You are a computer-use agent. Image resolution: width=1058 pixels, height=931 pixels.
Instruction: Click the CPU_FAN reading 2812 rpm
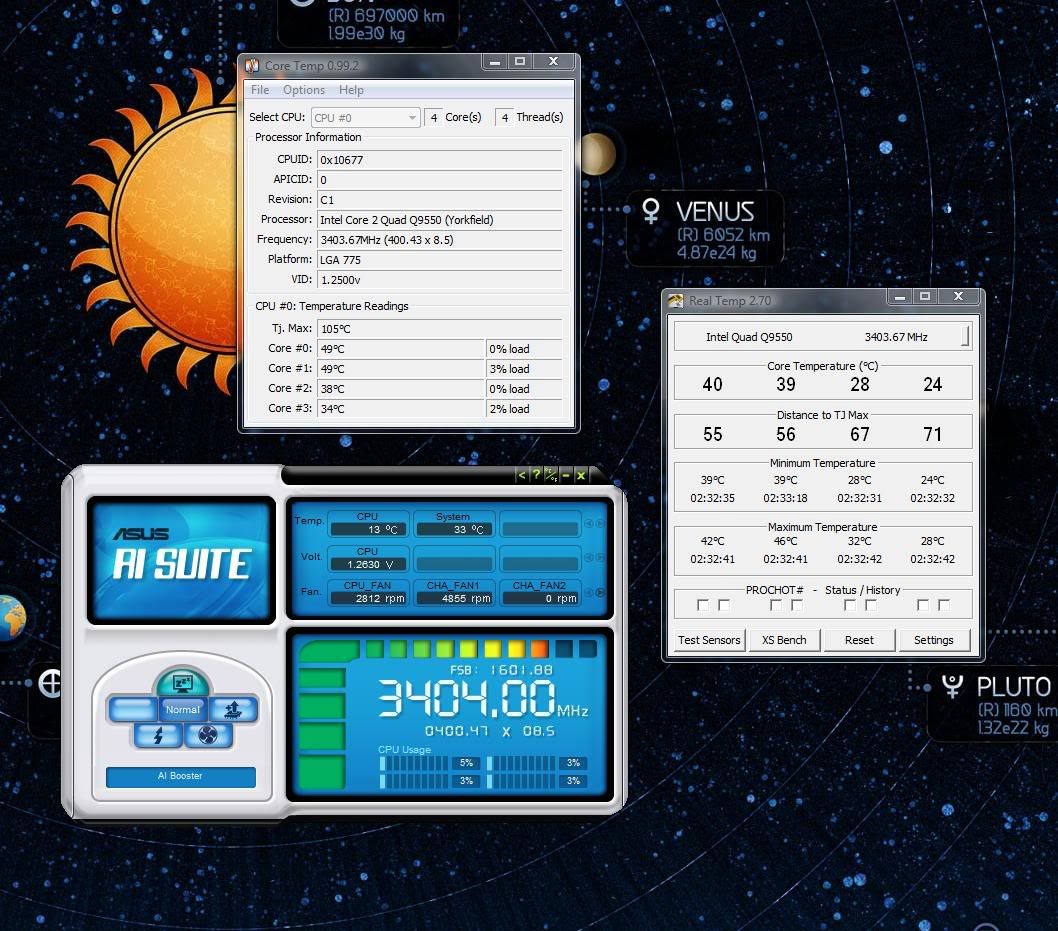click(368, 598)
